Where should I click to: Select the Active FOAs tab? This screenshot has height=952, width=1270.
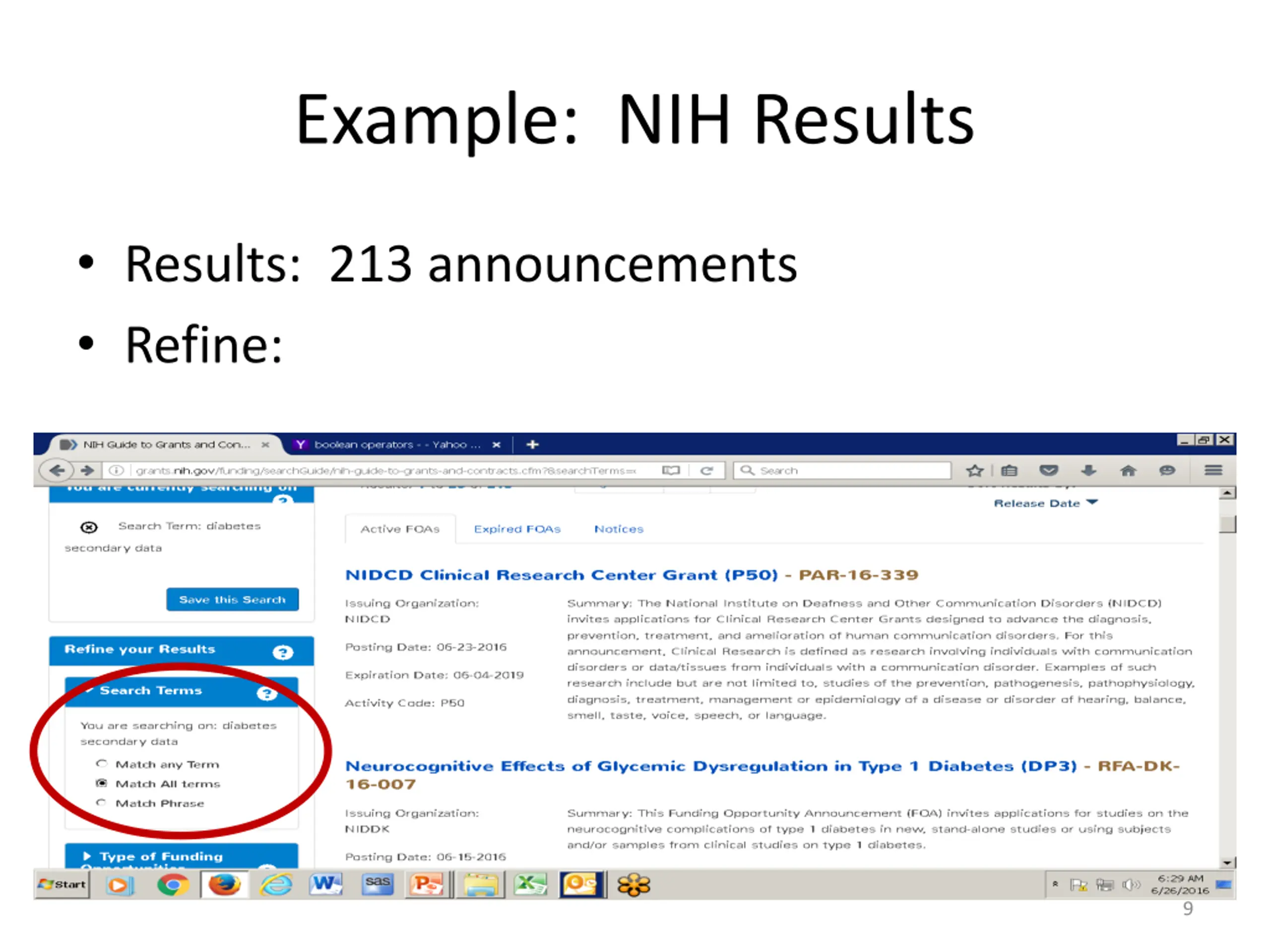[400, 529]
